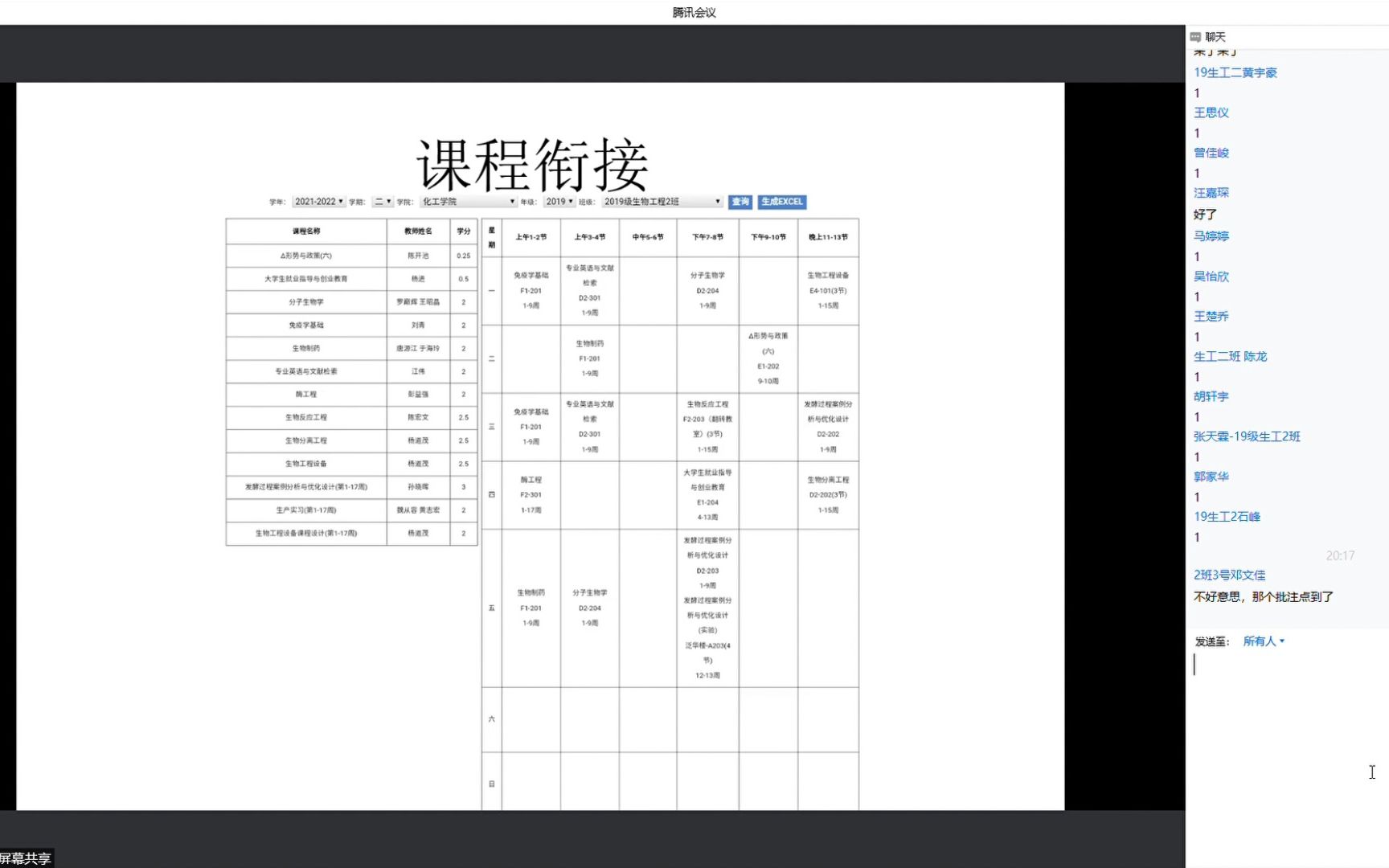Click Tuesday 上午3-4节 生物制药 F1-201 cell
Image resolution: width=1389 pixels, height=868 pixels.
click(590, 358)
